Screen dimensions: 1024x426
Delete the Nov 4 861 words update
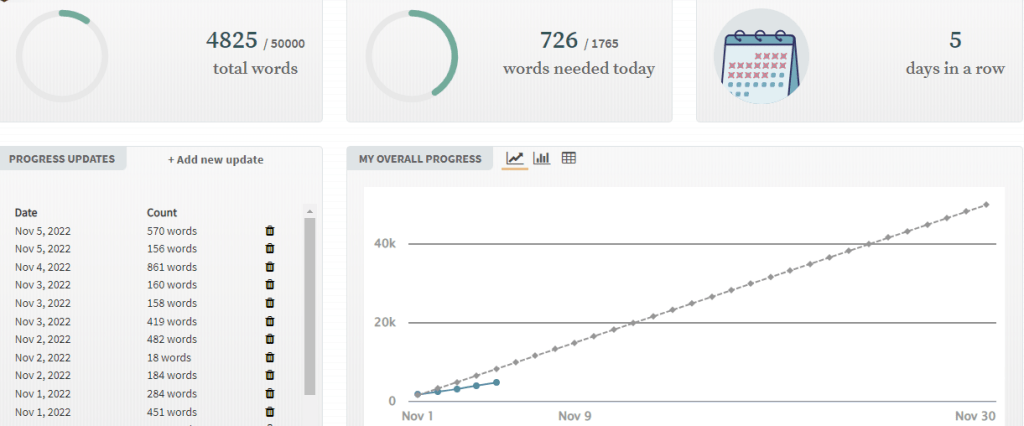pyautogui.click(x=269, y=267)
